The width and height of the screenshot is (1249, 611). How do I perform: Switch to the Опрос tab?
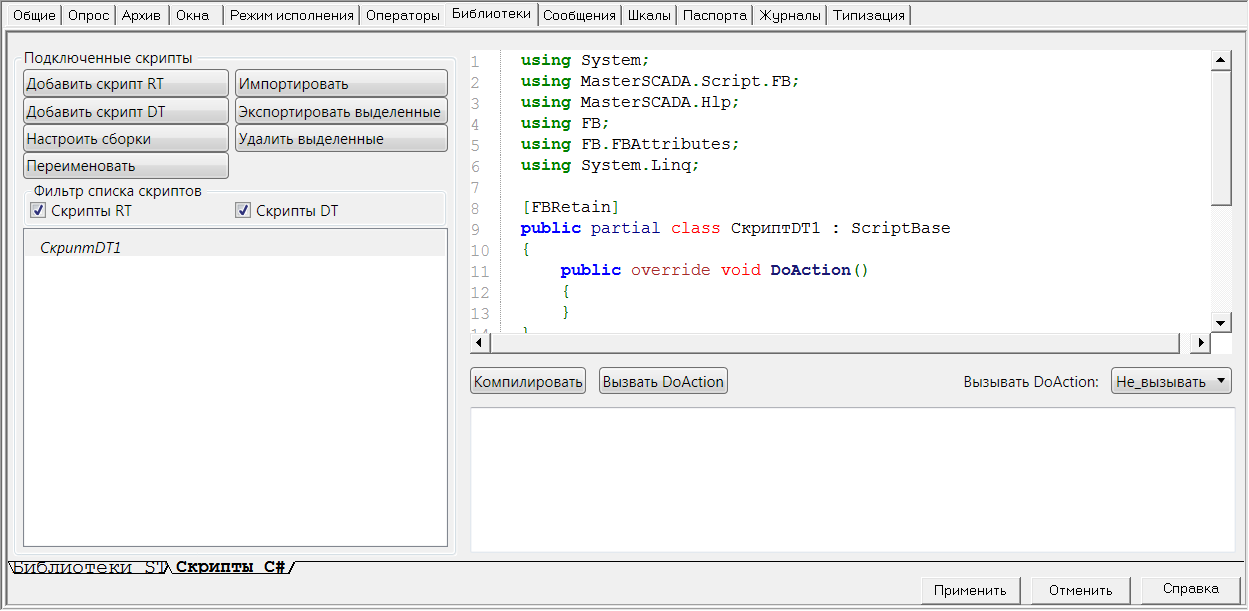(x=88, y=15)
